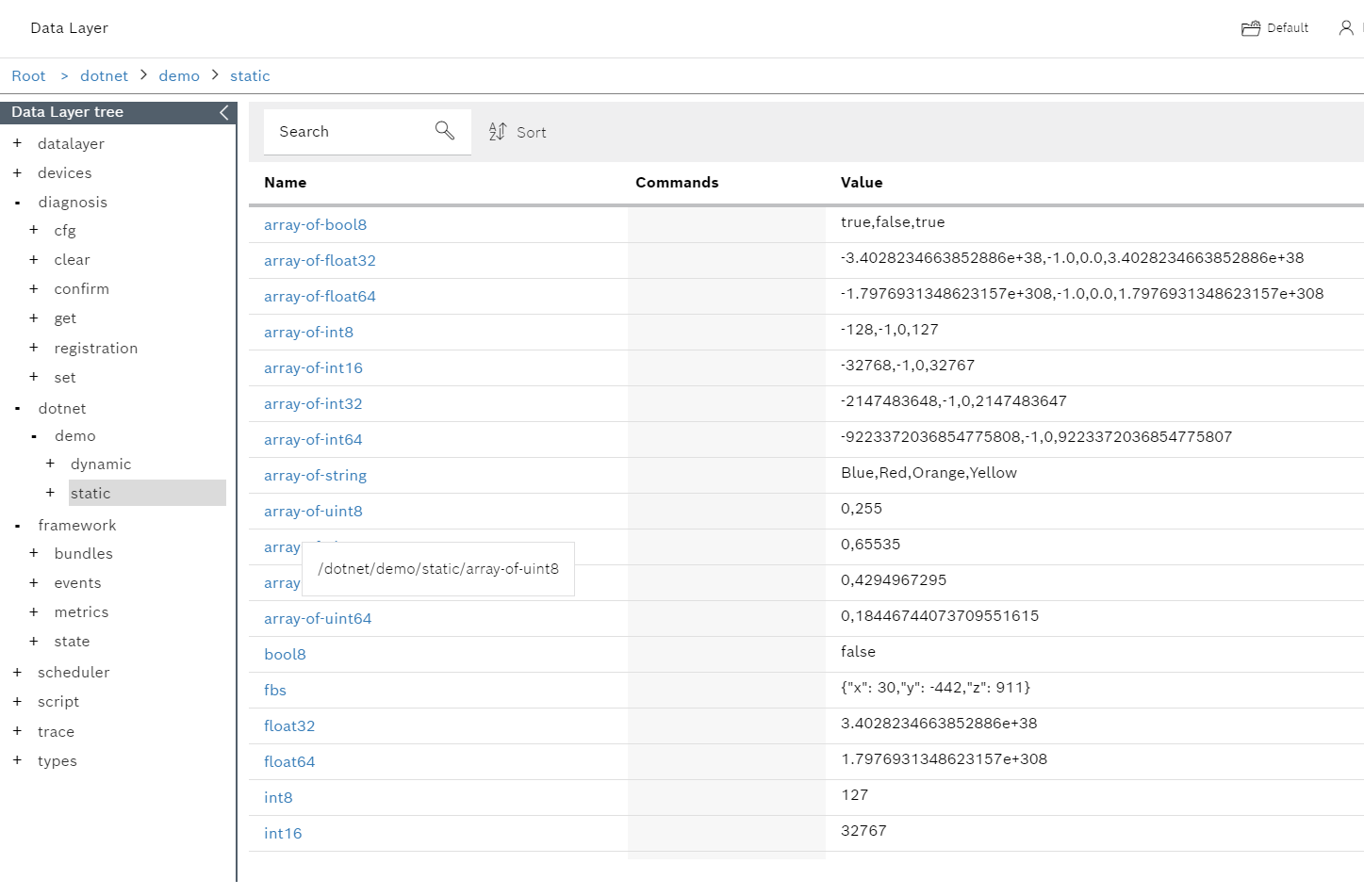The height and width of the screenshot is (896, 1364).
Task: Open sorting via the A-Z Sort icon
Action: tap(498, 132)
